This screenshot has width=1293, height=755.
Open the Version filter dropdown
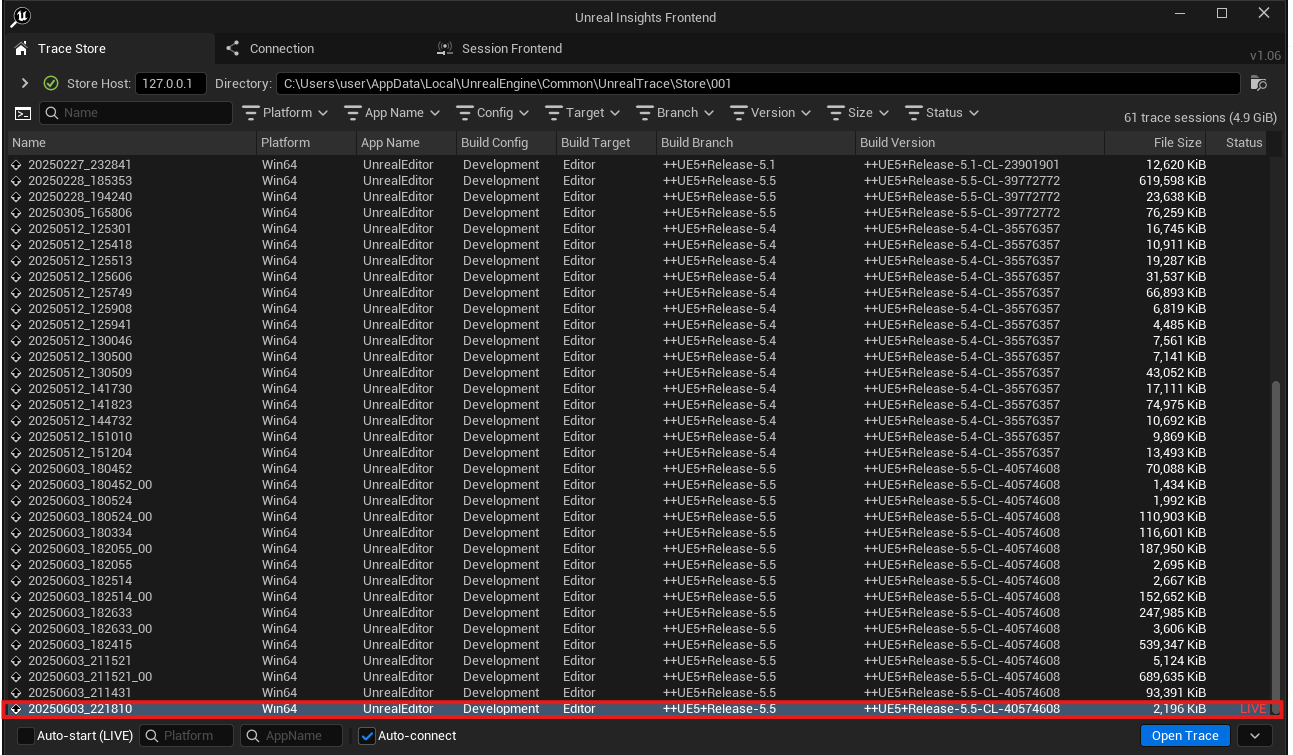tap(770, 113)
